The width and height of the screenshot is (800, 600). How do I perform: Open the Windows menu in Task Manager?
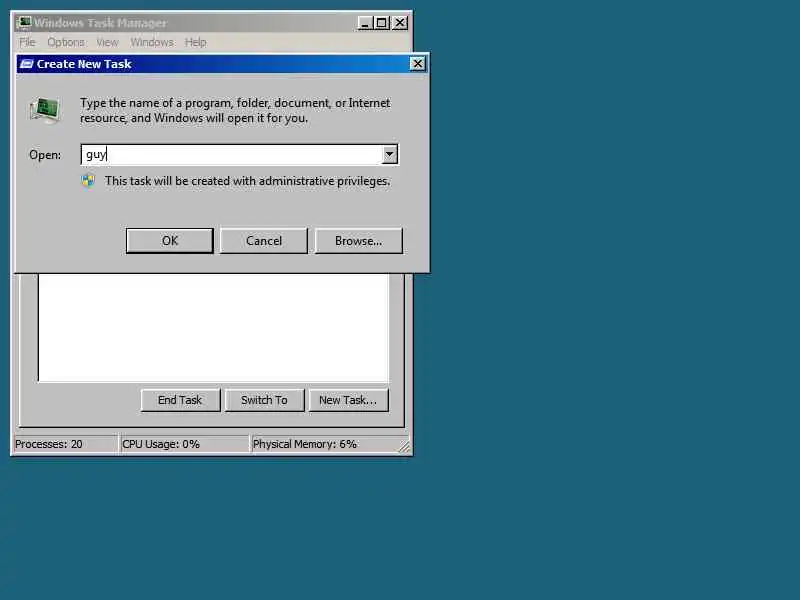click(152, 42)
